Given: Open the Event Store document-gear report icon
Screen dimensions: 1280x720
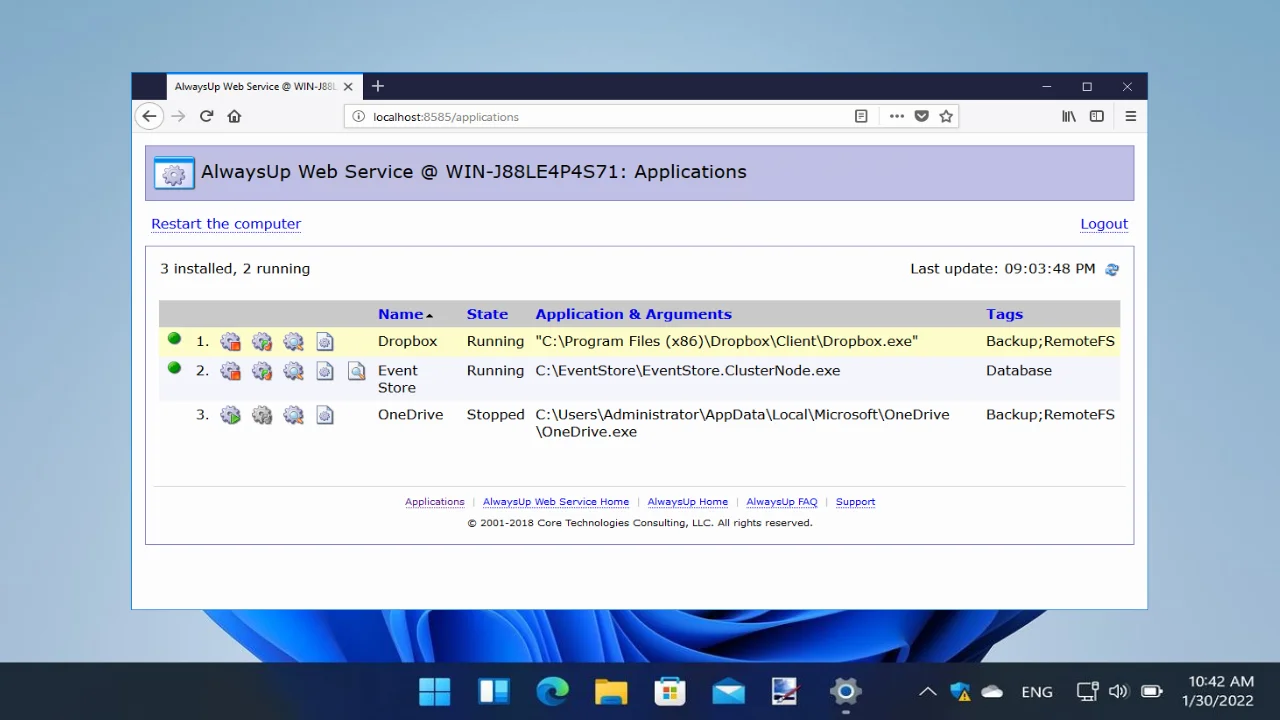Looking at the screenshot, I should click(325, 371).
